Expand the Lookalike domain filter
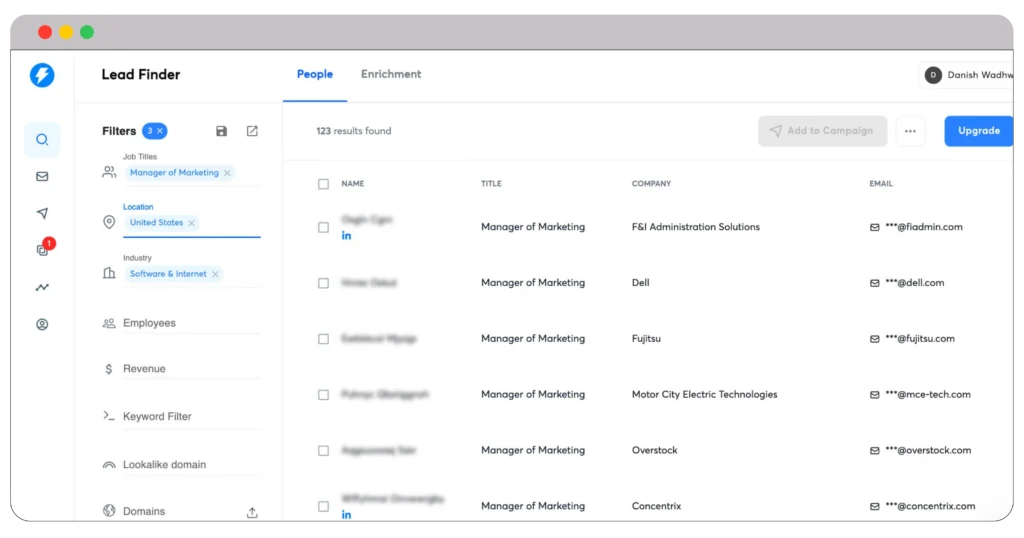The height and width of the screenshot is (538, 1024). (181, 465)
